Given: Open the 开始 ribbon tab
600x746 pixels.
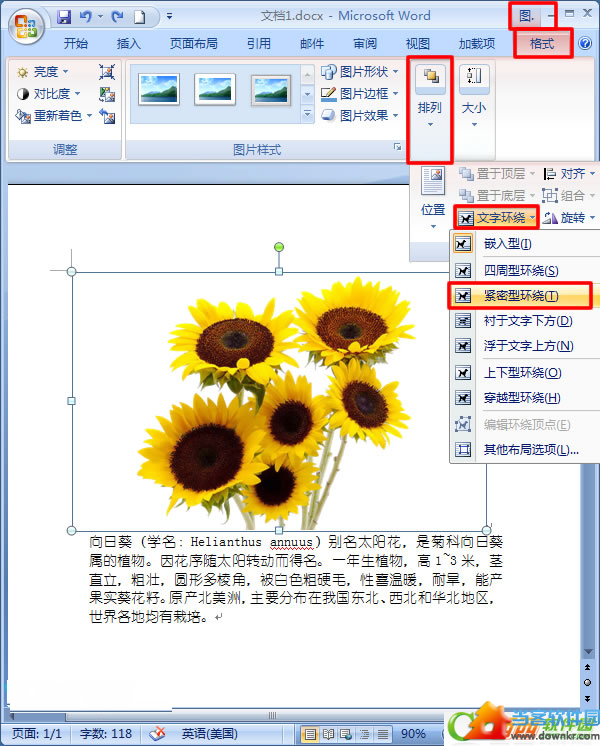Looking at the screenshot, I should point(76,44).
